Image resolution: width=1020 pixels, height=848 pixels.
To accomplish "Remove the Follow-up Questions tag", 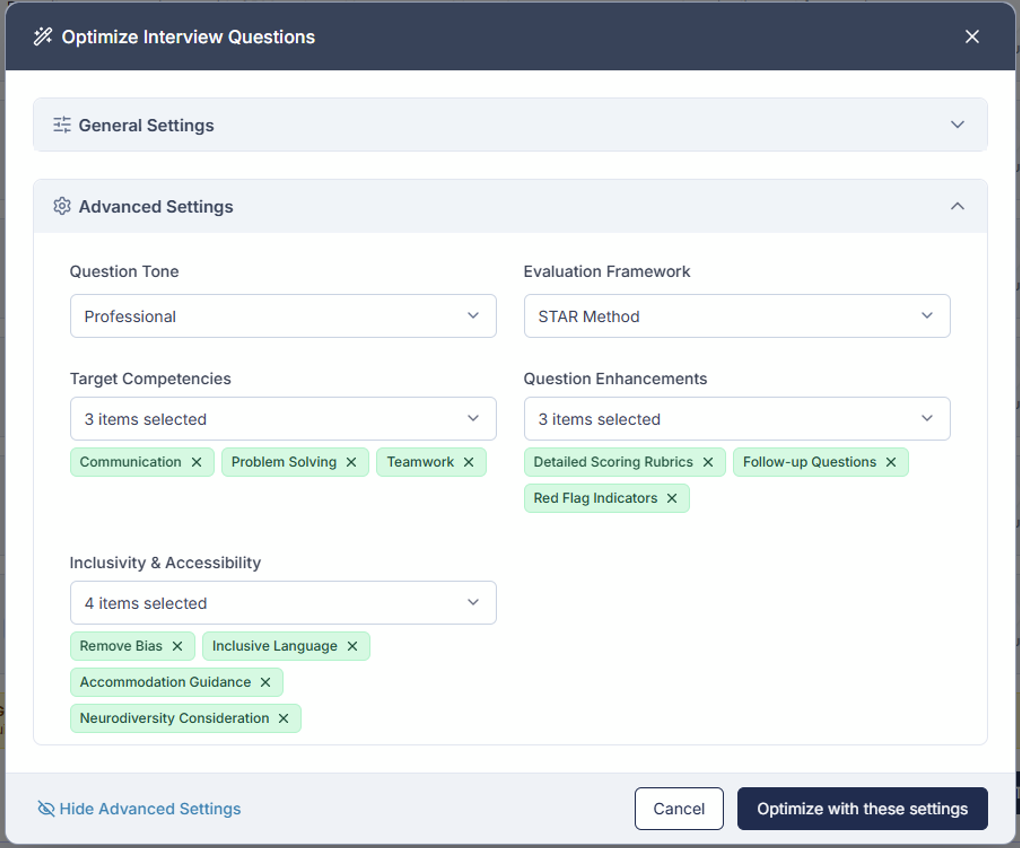I will pos(891,462).
